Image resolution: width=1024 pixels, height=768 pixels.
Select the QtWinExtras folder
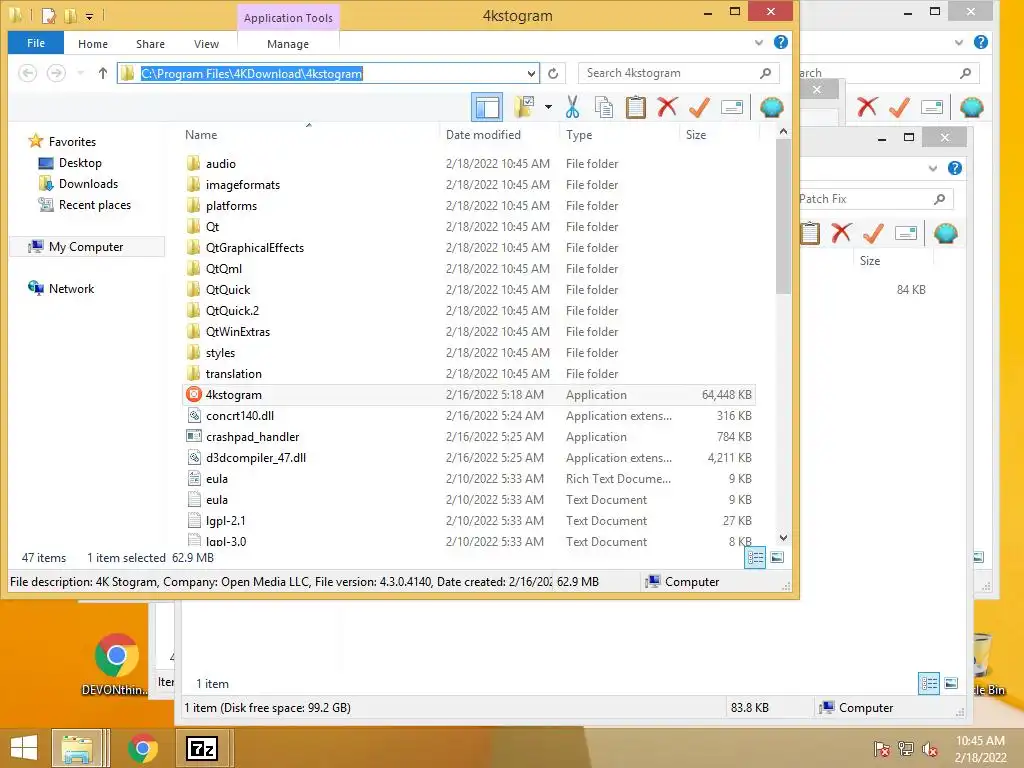[469, 332]
